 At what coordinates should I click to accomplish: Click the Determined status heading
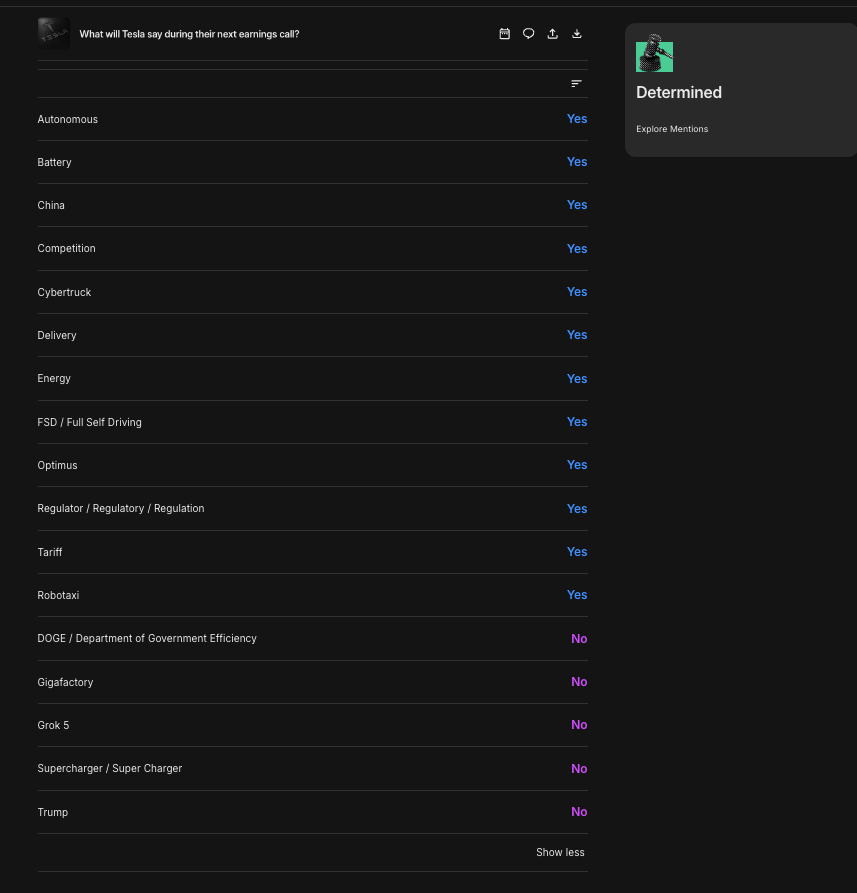pyautogui.click(x=679, y=92)
